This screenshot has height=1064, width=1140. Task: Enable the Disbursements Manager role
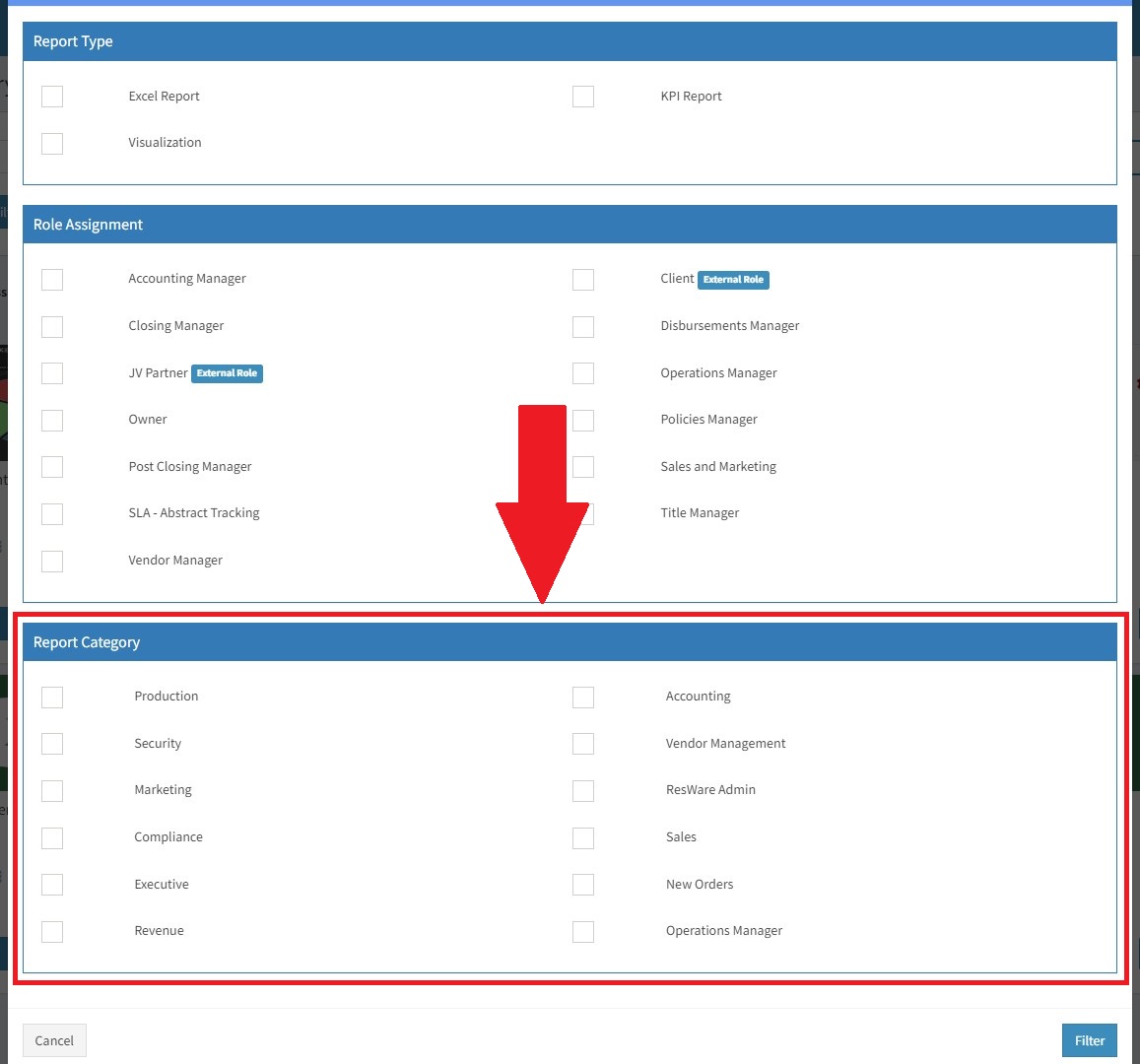(x=583, y=326)
